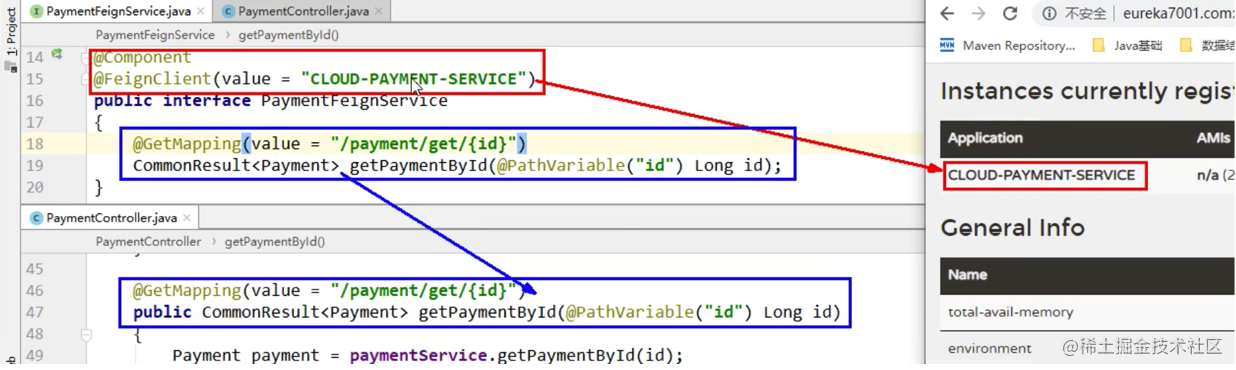The width and height of the screenshot is (1236, 370).
Task: Select the total-avail-memory row
Action: click(1087, 312)
